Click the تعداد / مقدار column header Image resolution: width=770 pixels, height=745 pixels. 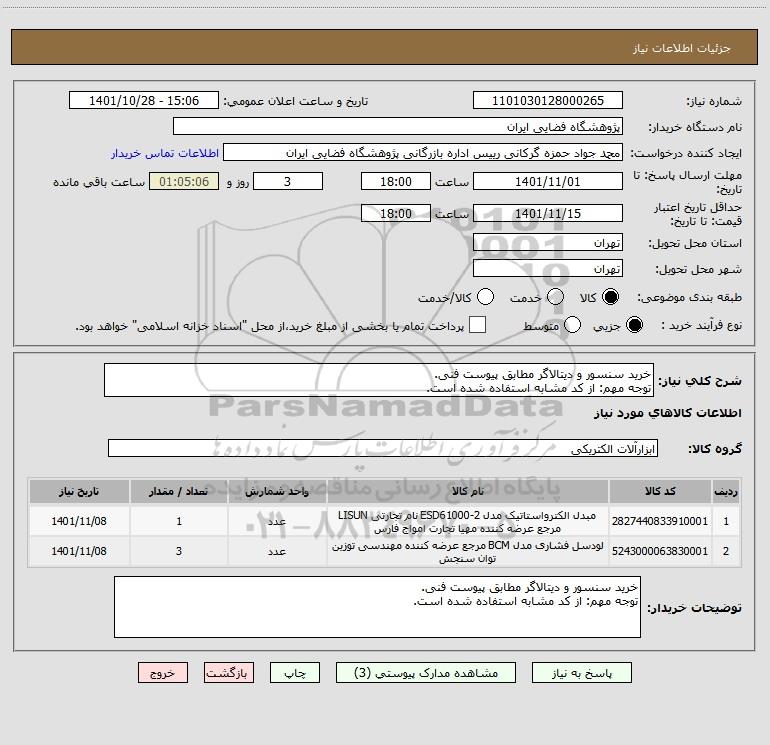179,492
